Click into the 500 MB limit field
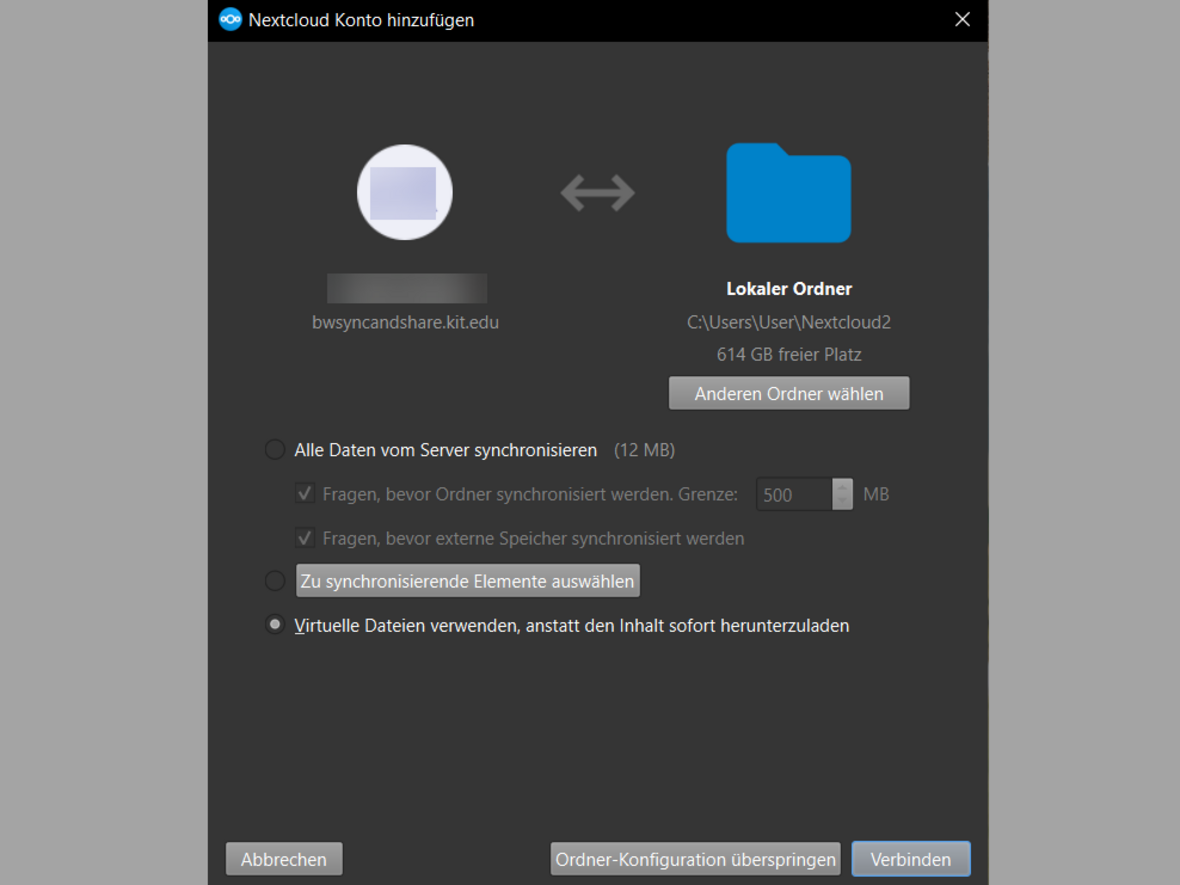1180x885 pixels. pos(793,494)
